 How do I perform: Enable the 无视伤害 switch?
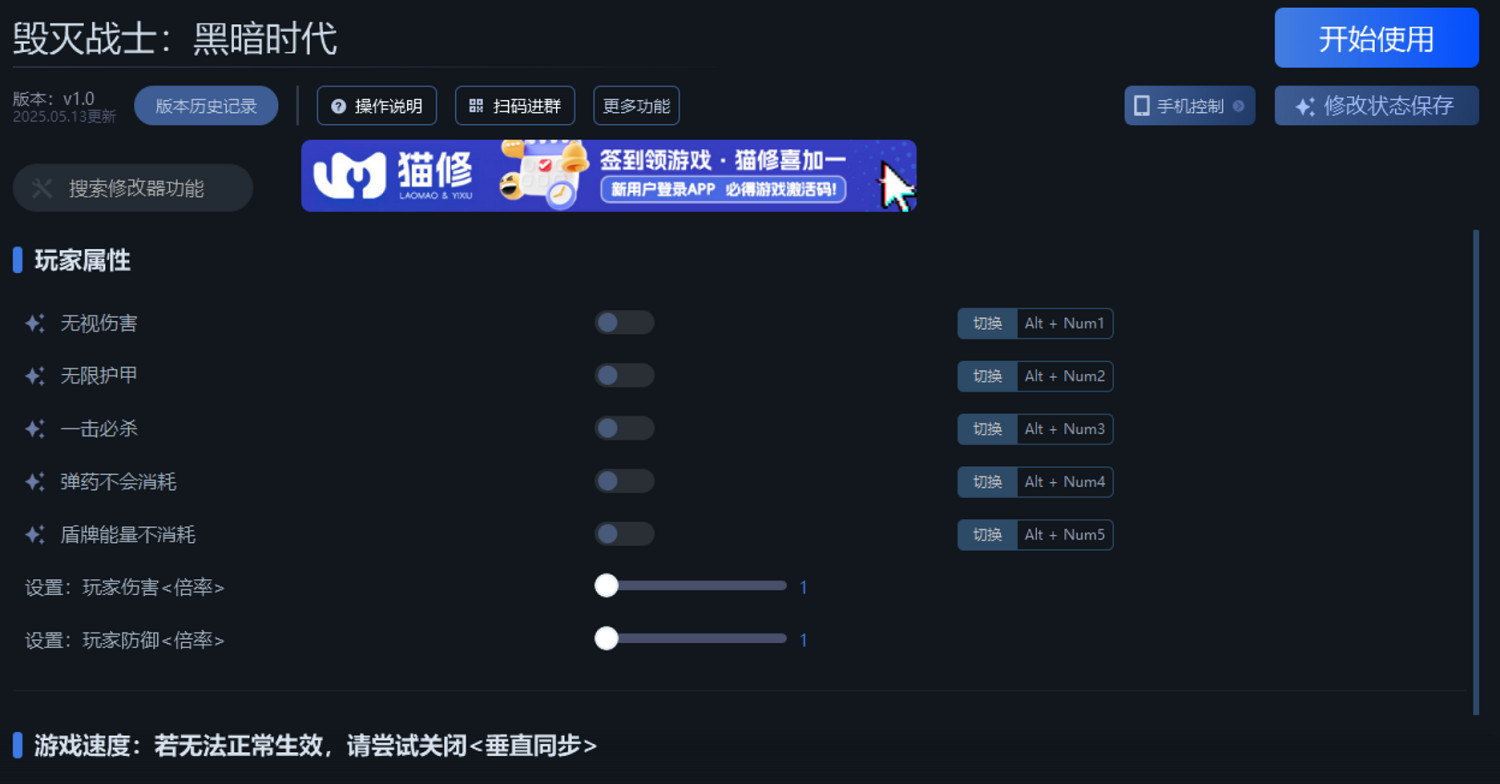coord(624,322)
